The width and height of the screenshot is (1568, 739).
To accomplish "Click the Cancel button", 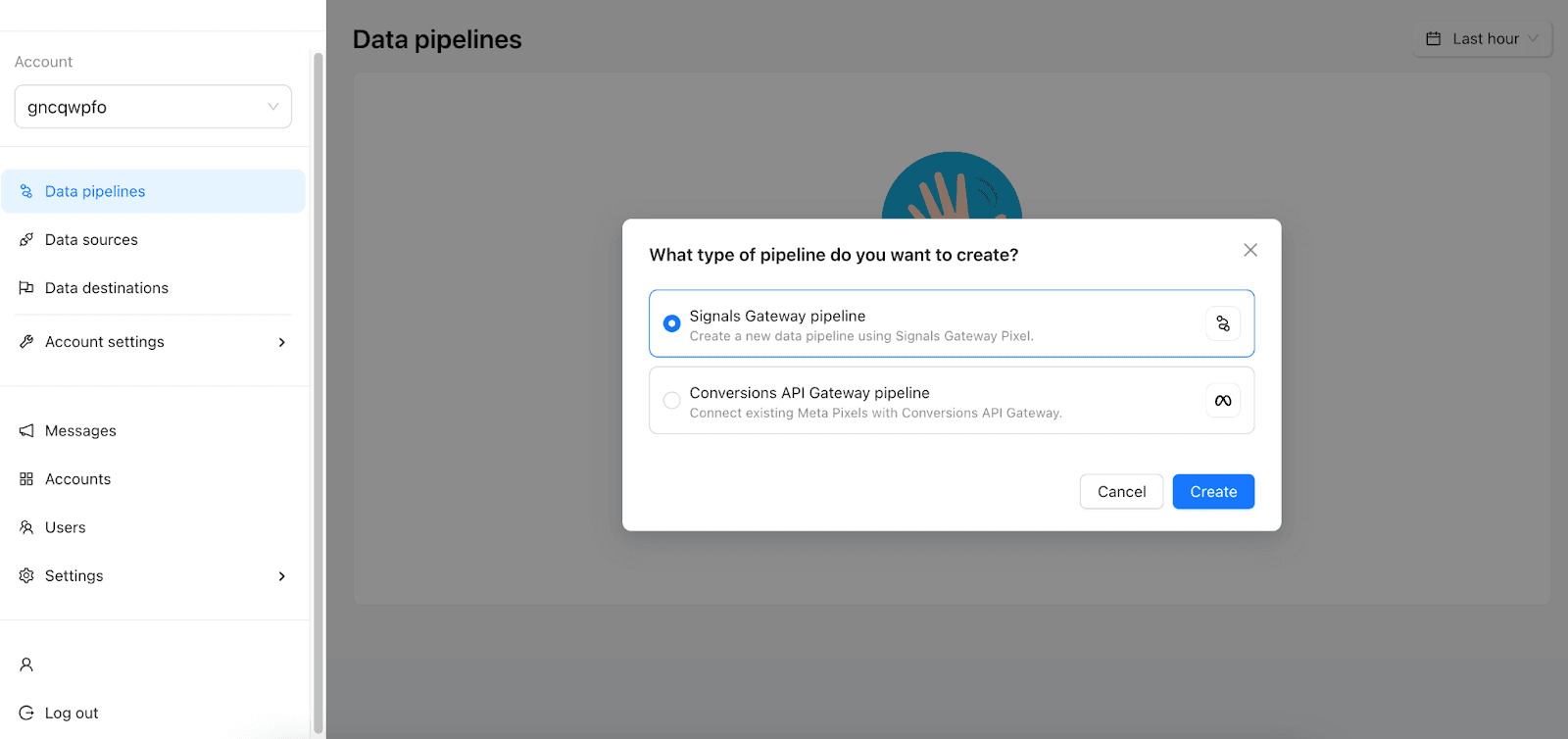I will pyautogui.click(x=1121, y=492).
